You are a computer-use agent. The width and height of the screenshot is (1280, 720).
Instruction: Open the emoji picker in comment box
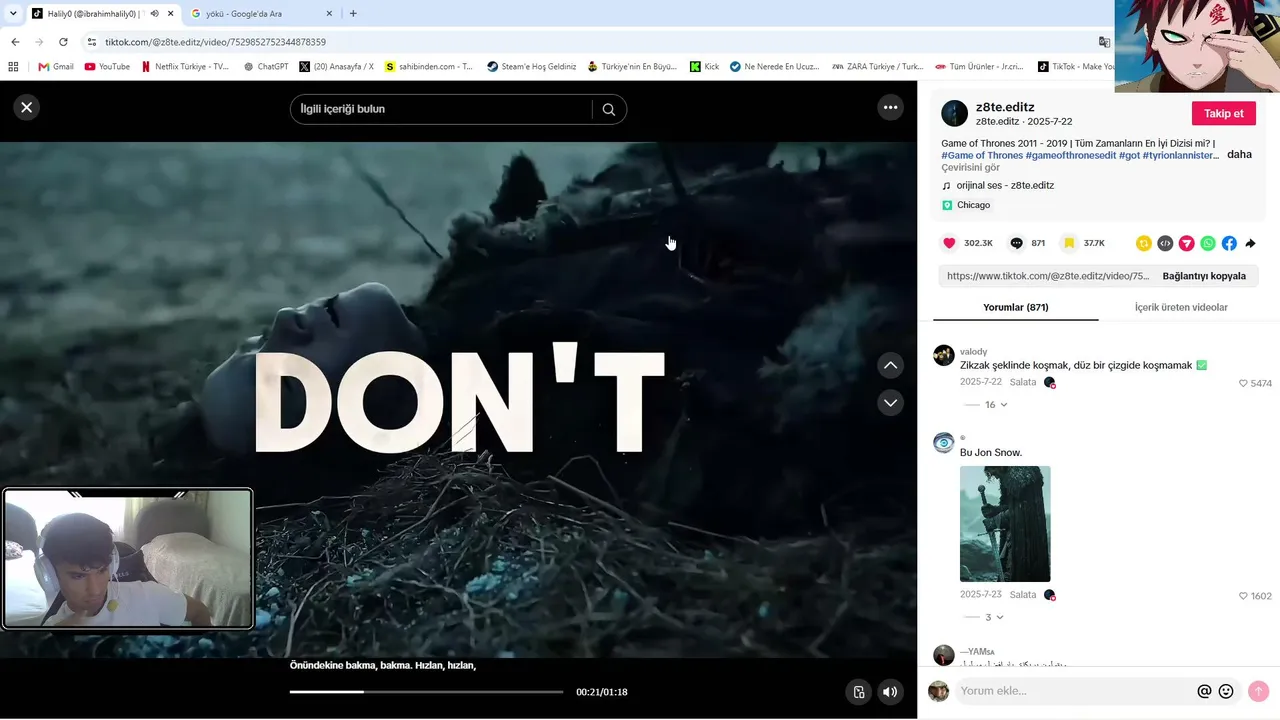pos(1226,691)
